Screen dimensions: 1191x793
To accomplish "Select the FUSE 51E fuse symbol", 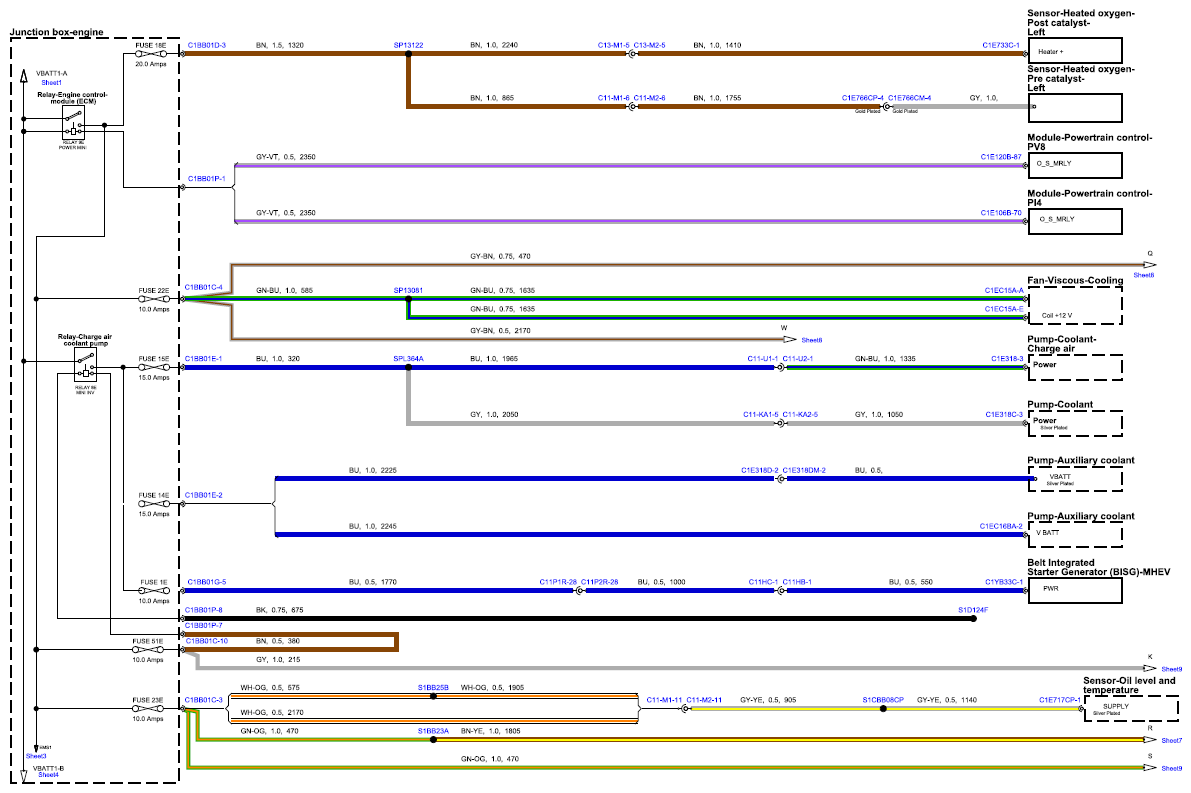I will point(147,649).
